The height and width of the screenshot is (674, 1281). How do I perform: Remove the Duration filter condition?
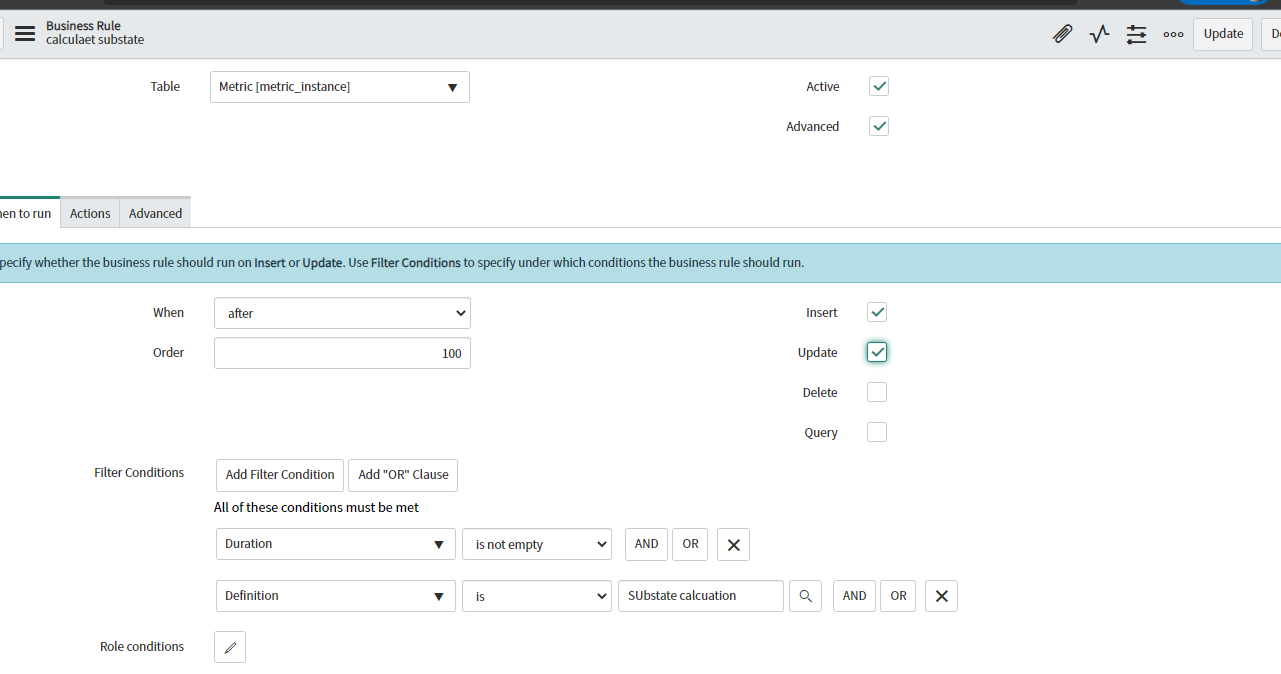tap(733, 544)
